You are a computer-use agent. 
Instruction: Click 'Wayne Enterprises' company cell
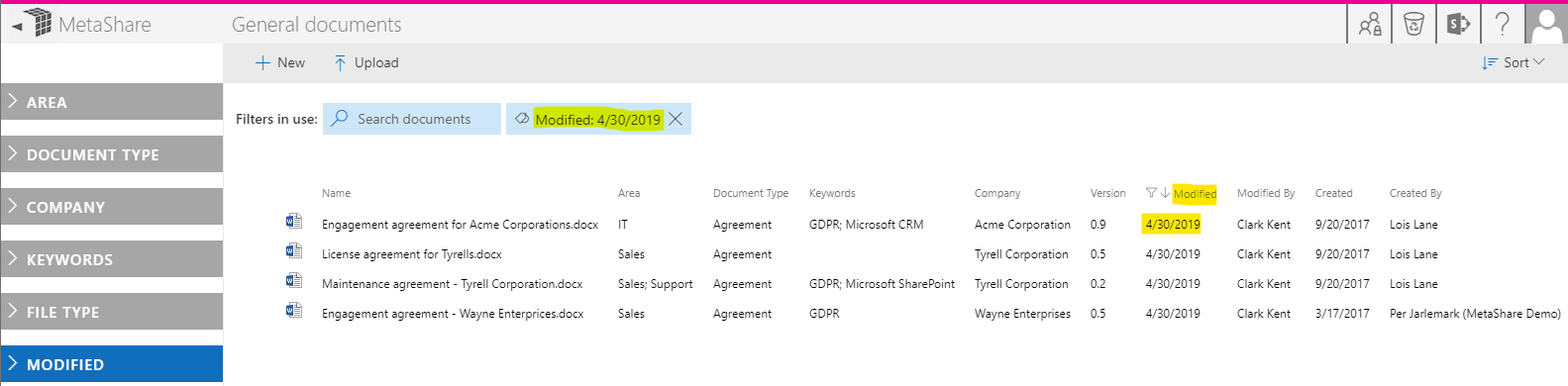(x=1022, y=314)
